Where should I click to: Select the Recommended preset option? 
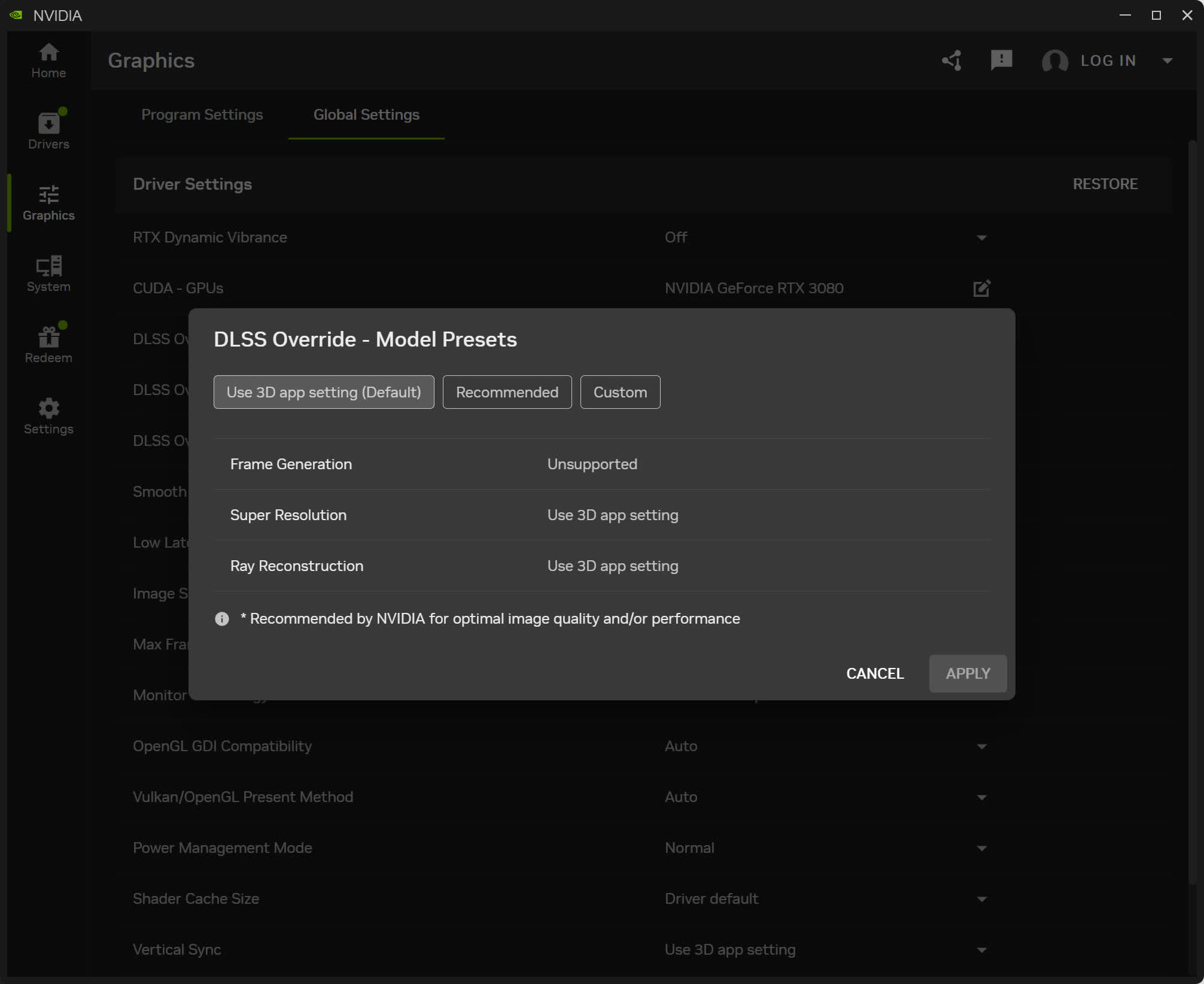507,392
